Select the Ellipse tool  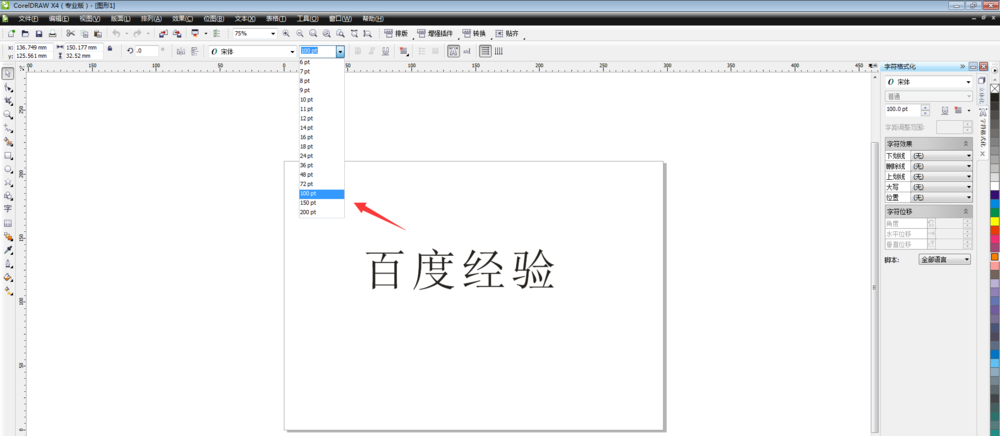8,169
